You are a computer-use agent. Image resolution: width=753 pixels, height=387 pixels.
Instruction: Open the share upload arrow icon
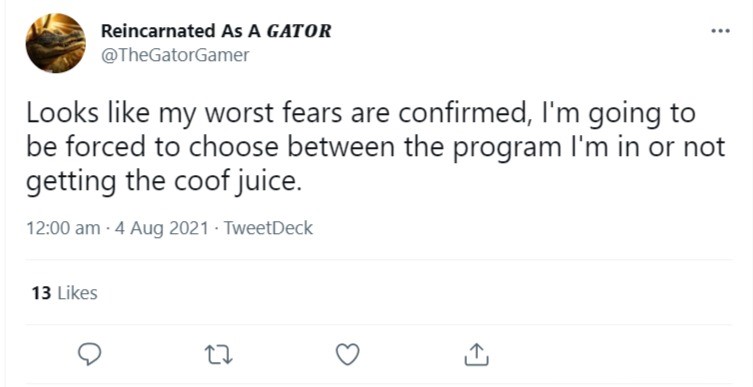(x=477, y=354)
